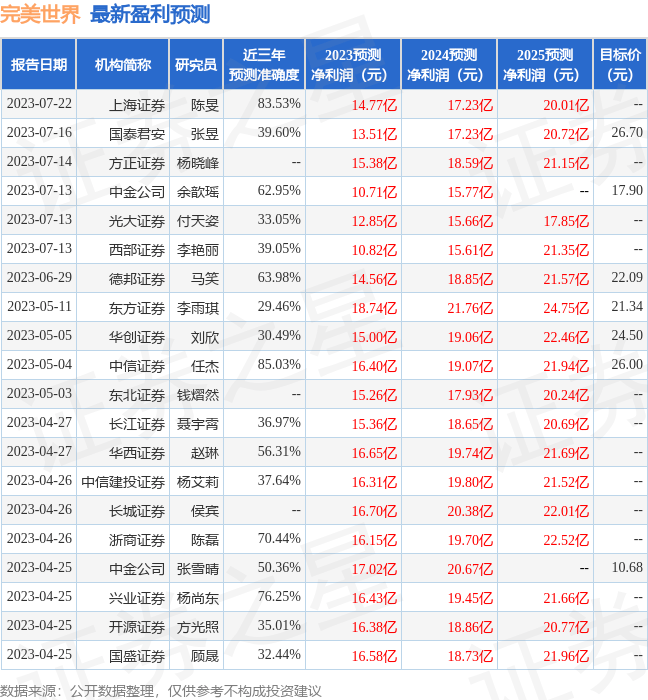Click the 数据来源 footnote text
648x700 pixels.
pyautogui.click(x=161, y=691)
